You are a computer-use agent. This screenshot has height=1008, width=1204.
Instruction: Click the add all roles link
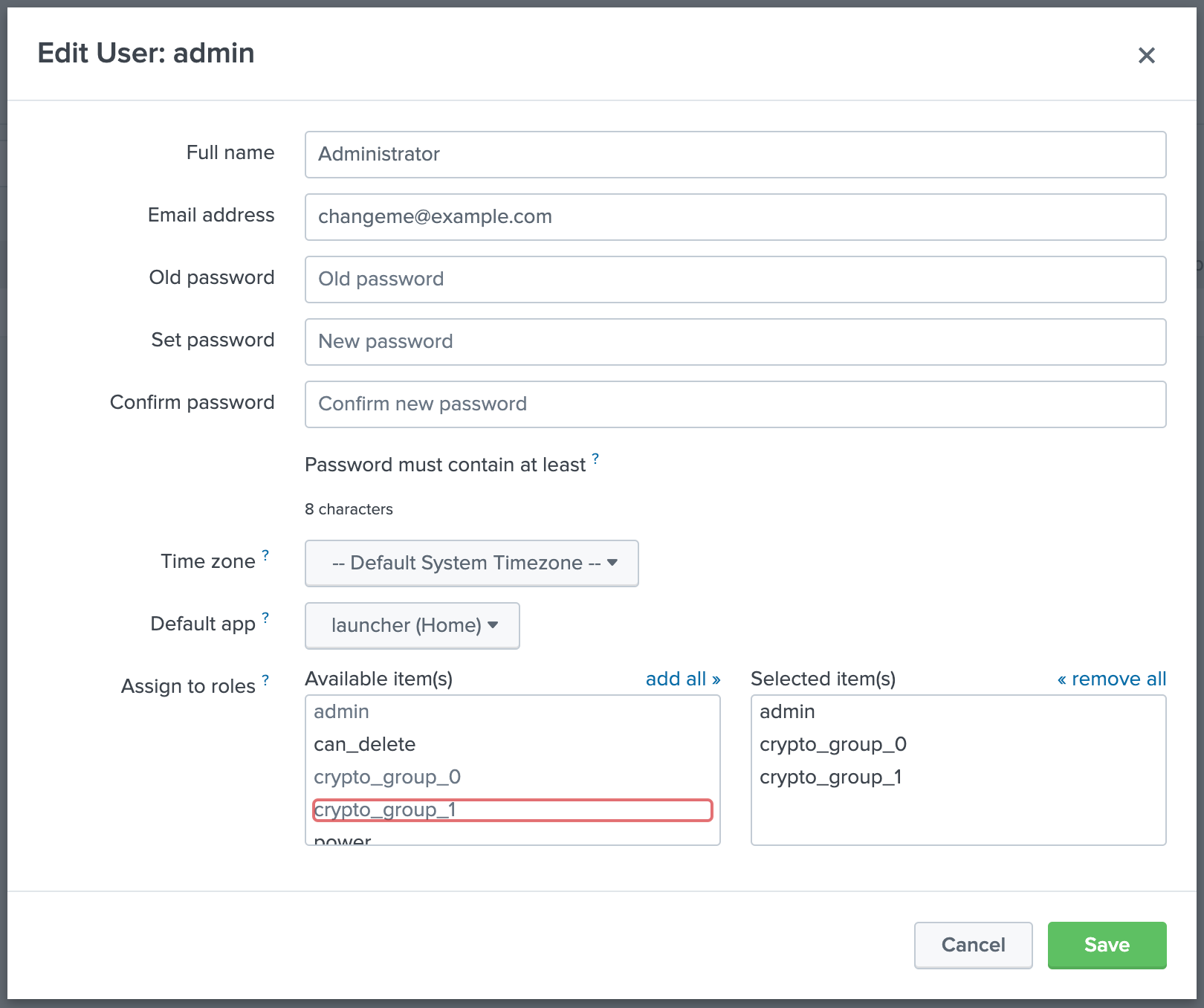pyautogui.click(x=683, y=679)
